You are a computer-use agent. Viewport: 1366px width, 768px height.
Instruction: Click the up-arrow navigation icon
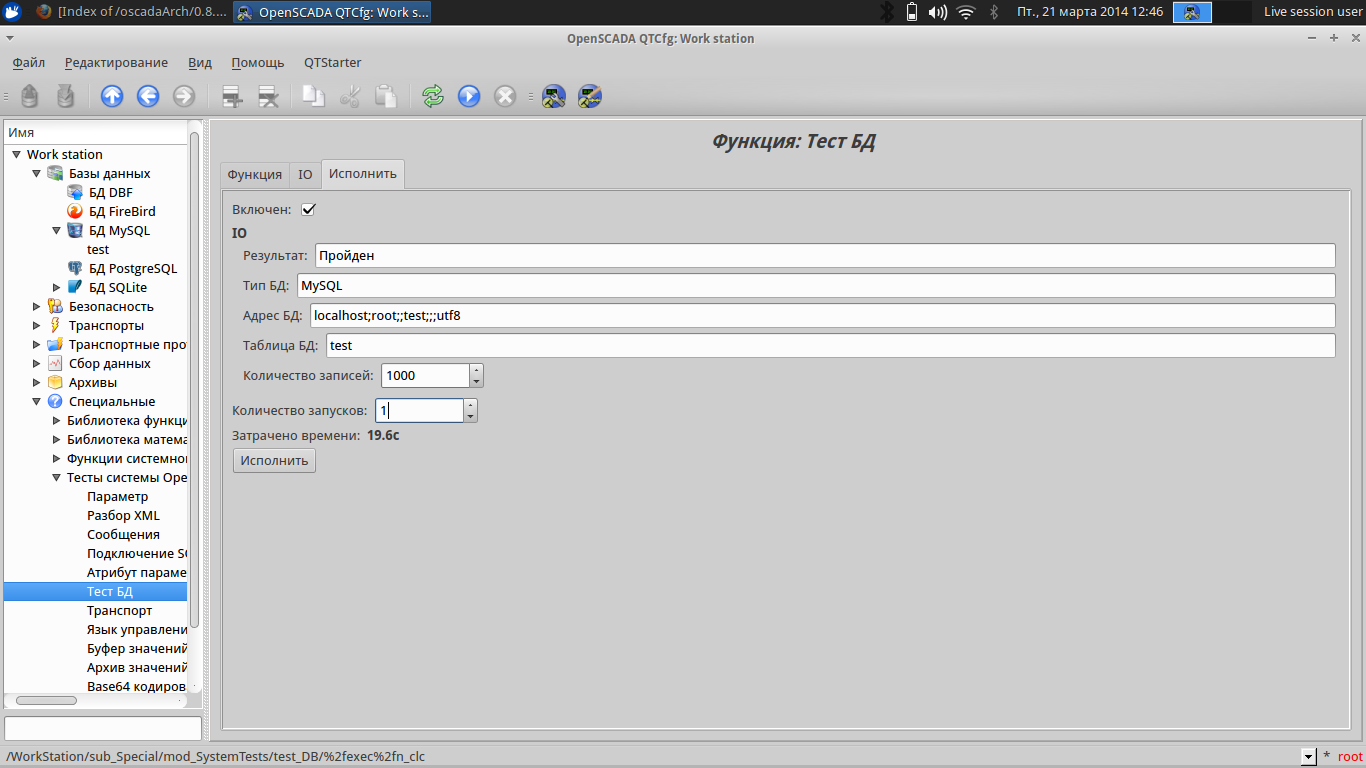pyautogui.click(x=112, y=96)
